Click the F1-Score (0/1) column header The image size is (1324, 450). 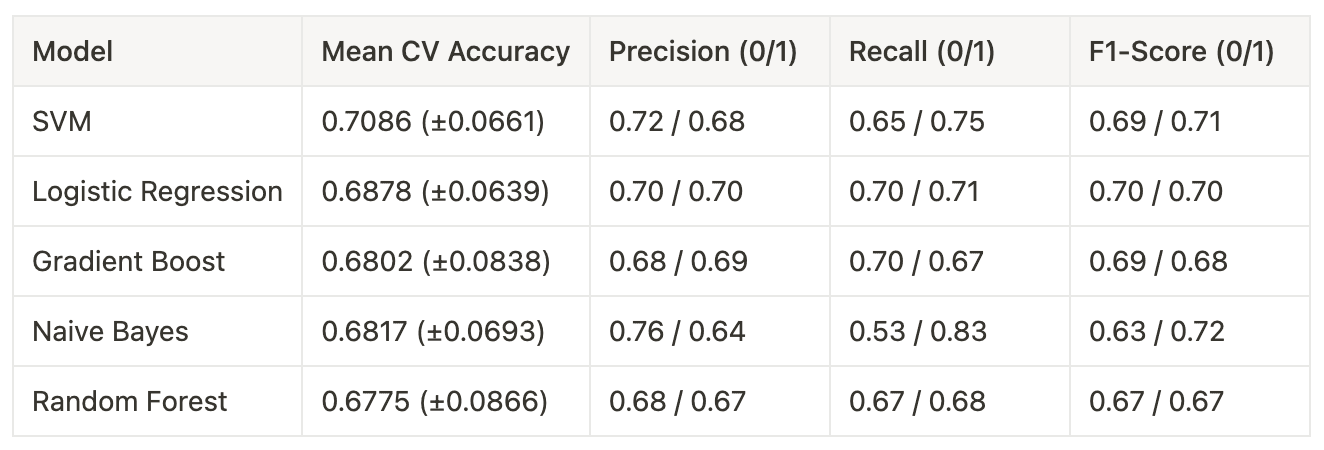[1181, 52]
